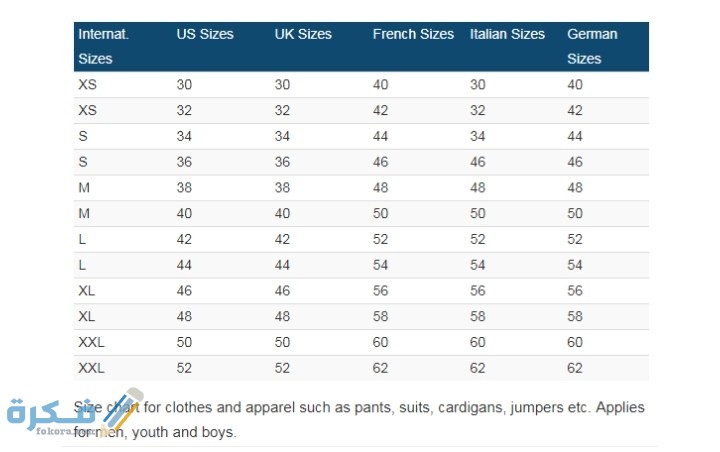Select the first XL row label

click(x=86, y=291)
